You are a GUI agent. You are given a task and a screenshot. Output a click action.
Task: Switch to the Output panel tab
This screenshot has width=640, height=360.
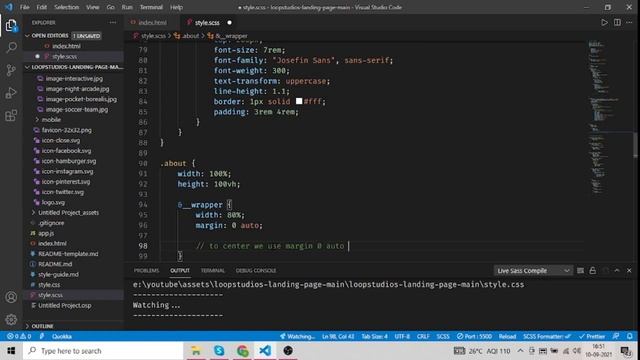click(180, 271)
